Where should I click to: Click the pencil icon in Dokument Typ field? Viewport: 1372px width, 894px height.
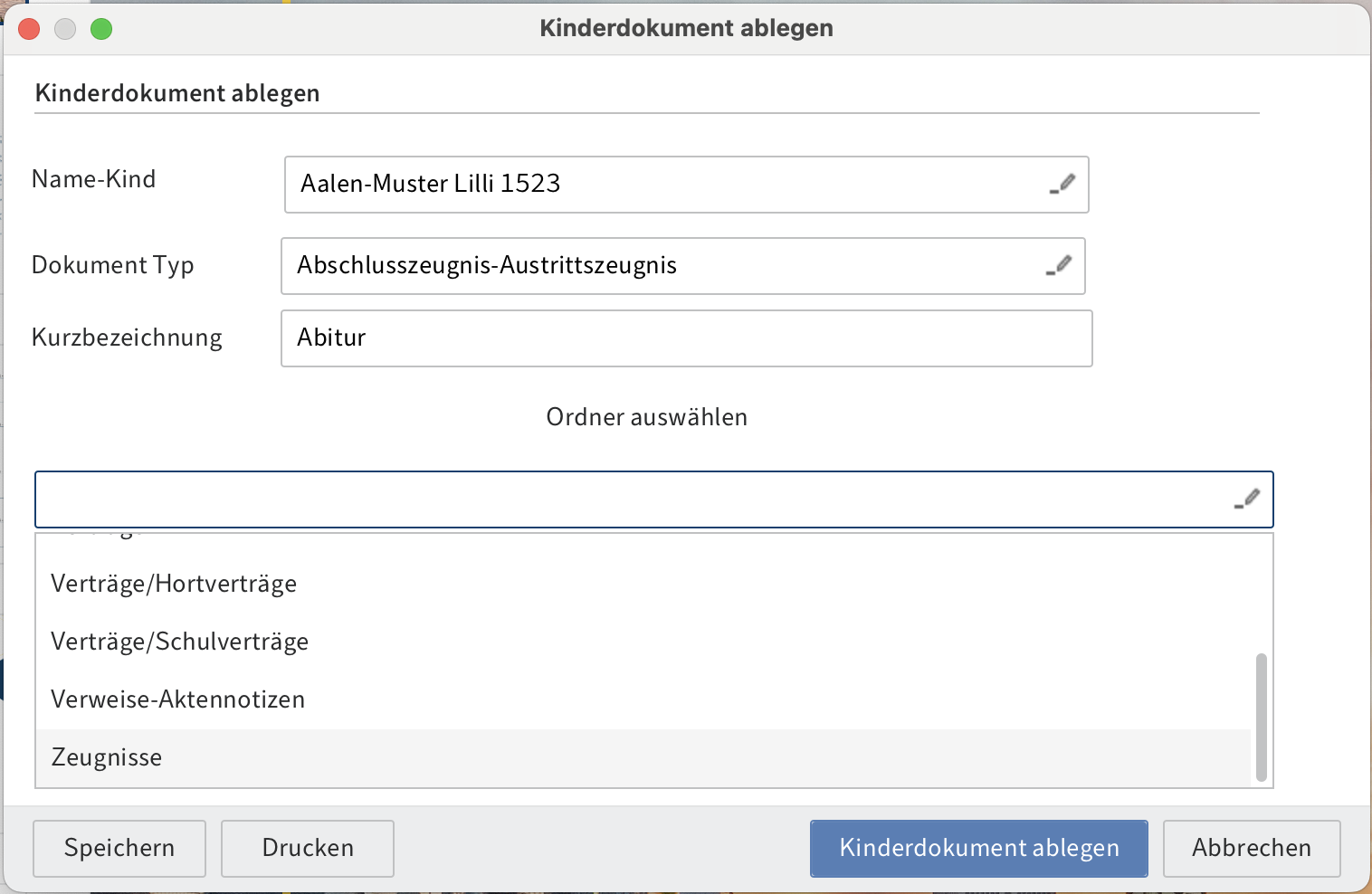pyautogui.click(x=1059, y=265)
